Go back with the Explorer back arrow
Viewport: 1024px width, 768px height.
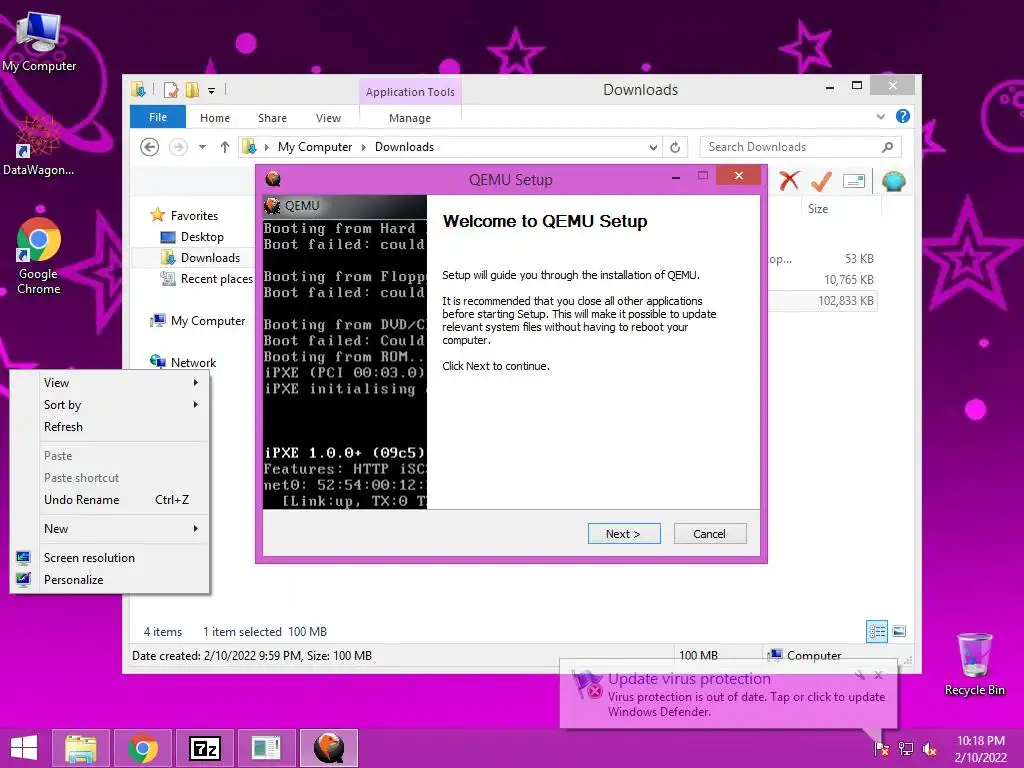click(150, 147)
